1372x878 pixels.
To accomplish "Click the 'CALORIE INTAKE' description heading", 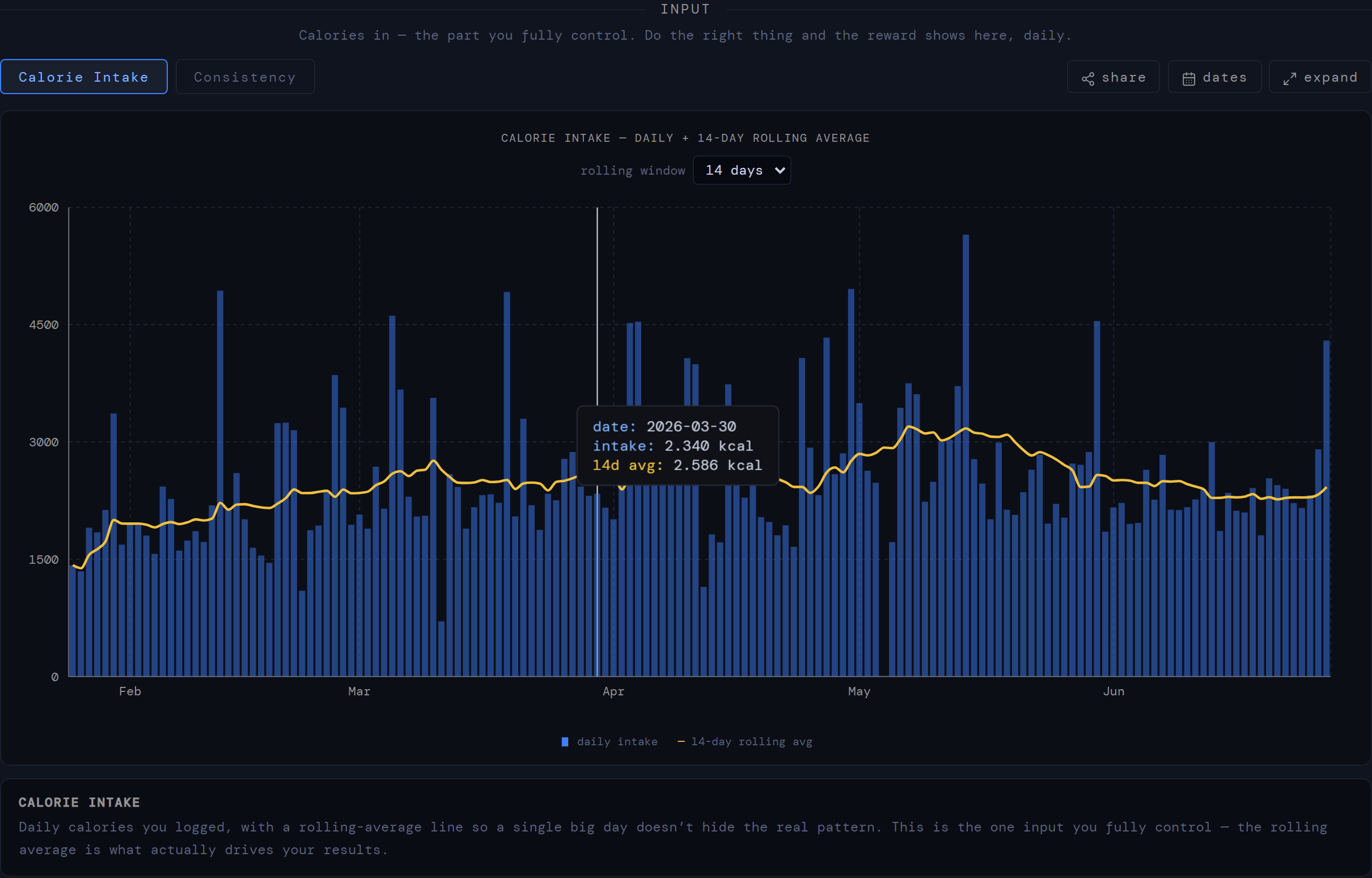I will pos(79,803).
